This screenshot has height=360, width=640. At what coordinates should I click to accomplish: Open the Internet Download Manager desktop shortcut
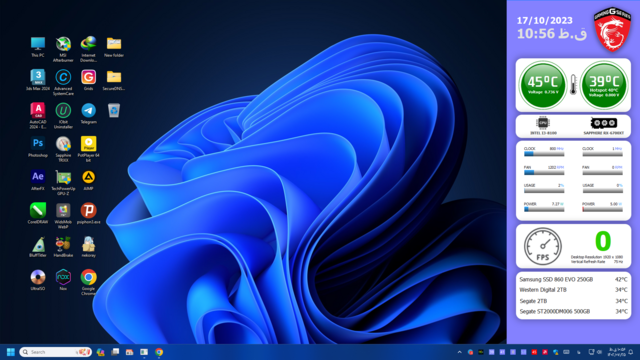pos(88,49)
